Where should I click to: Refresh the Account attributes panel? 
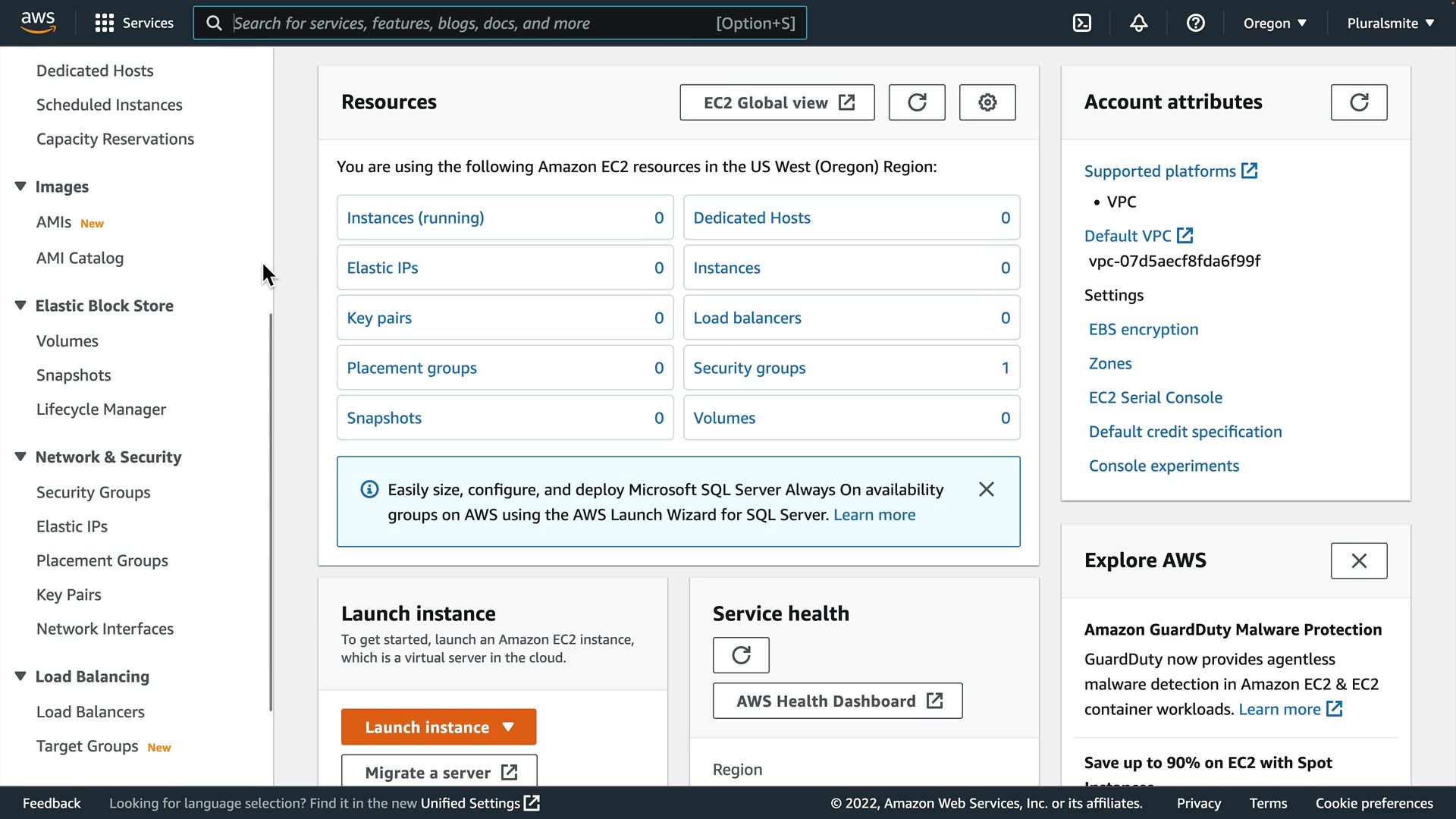1359,102
